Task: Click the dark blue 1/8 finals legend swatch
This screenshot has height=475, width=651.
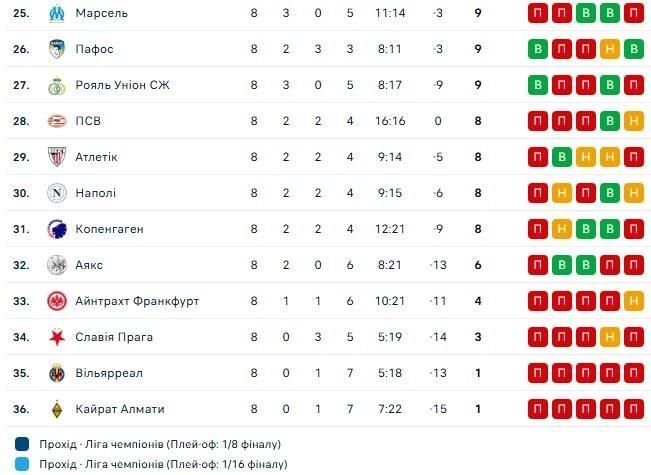Action: 23,444
